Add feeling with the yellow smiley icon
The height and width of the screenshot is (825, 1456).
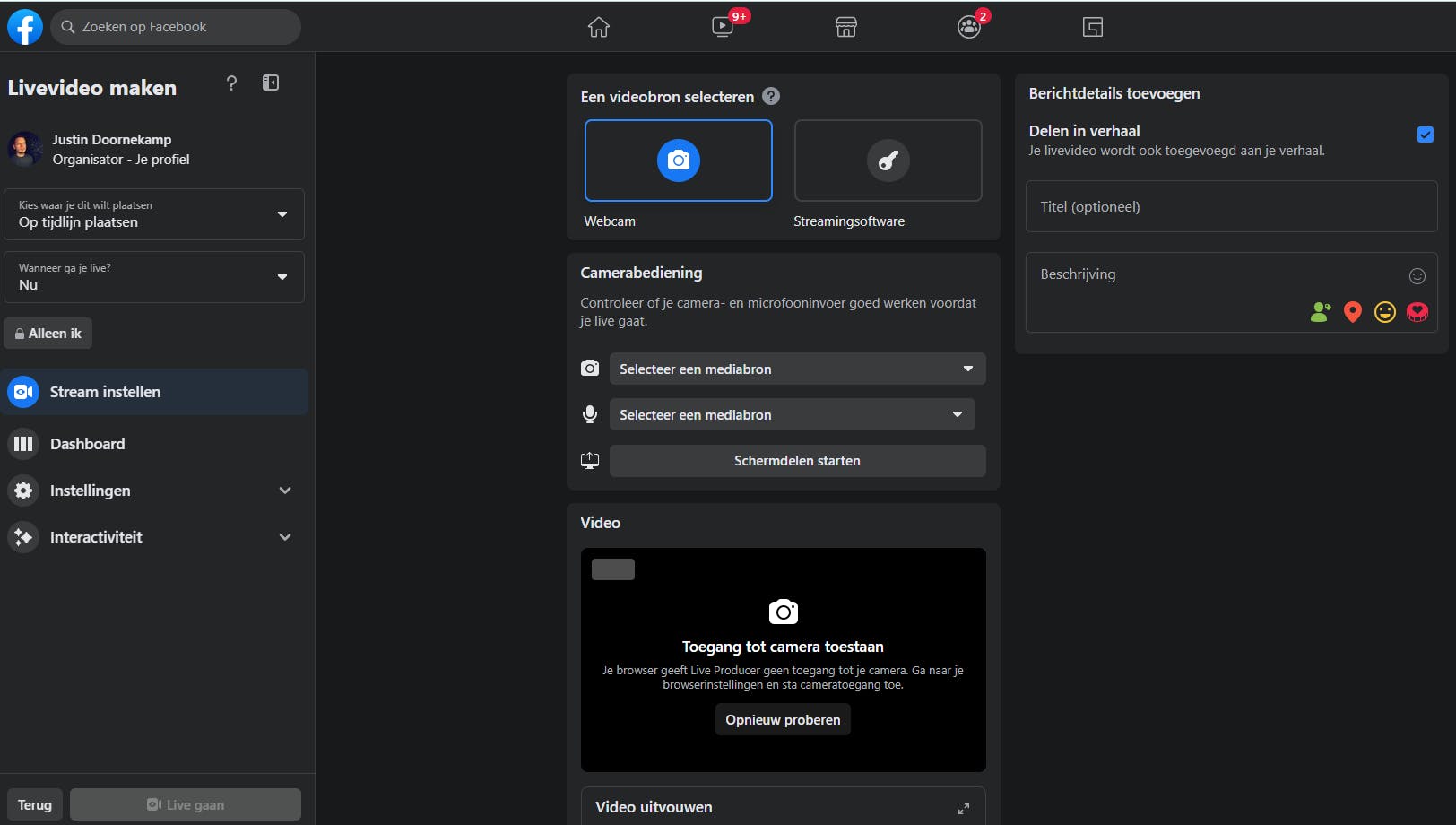pos(1385,312)
